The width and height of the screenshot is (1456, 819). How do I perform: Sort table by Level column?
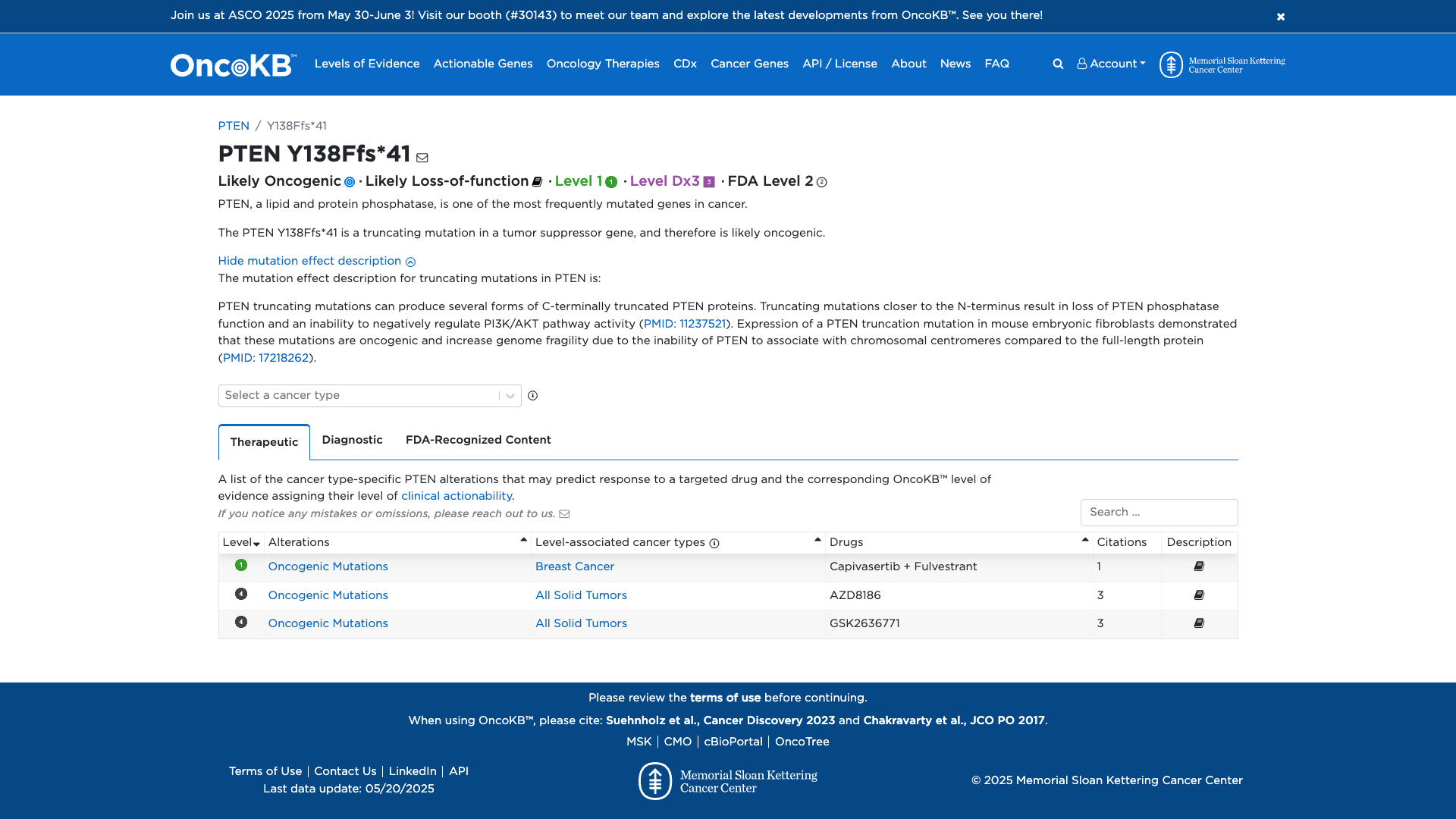point(241,543)
